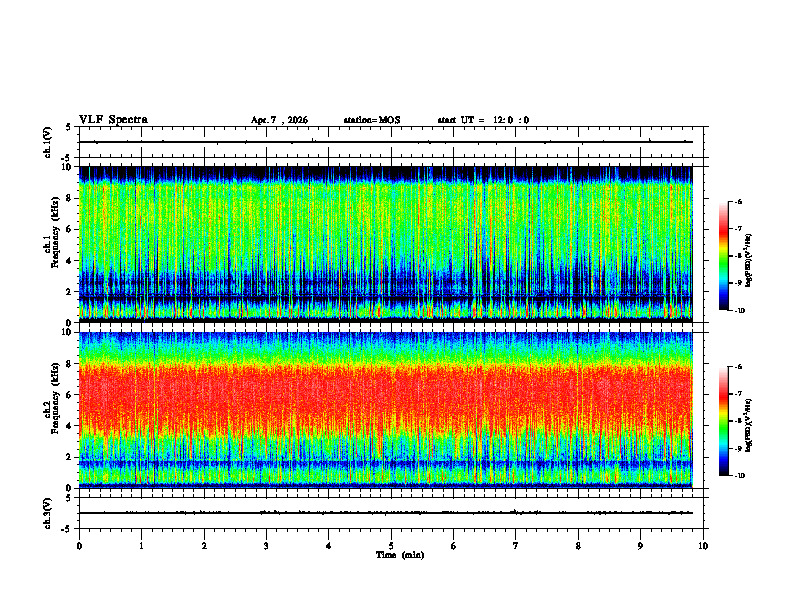Click the "ch.1(V)" waveform axis label
Image resolution: width=792 pixels, height=612 pixels.
coord(48,142)
